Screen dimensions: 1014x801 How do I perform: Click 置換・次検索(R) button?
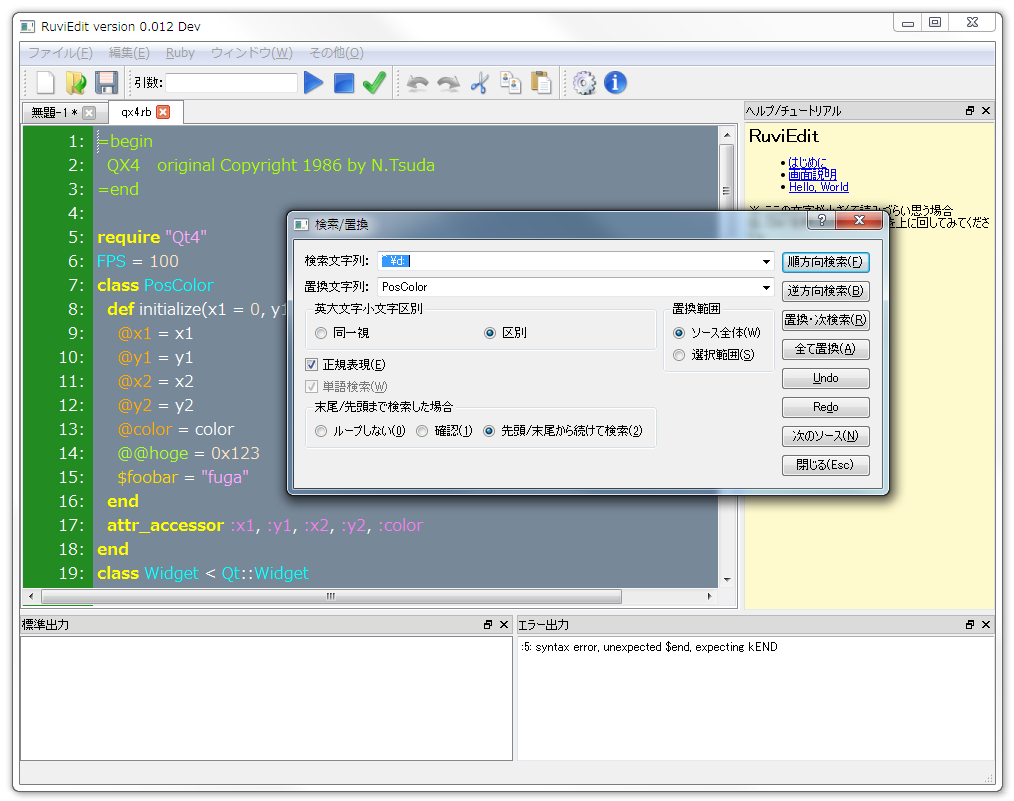[825, 320]
